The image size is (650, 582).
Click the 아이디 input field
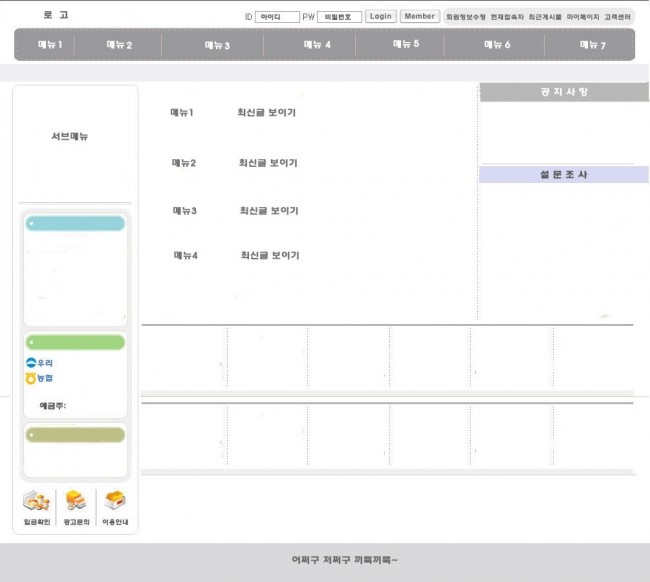point(277,17)
